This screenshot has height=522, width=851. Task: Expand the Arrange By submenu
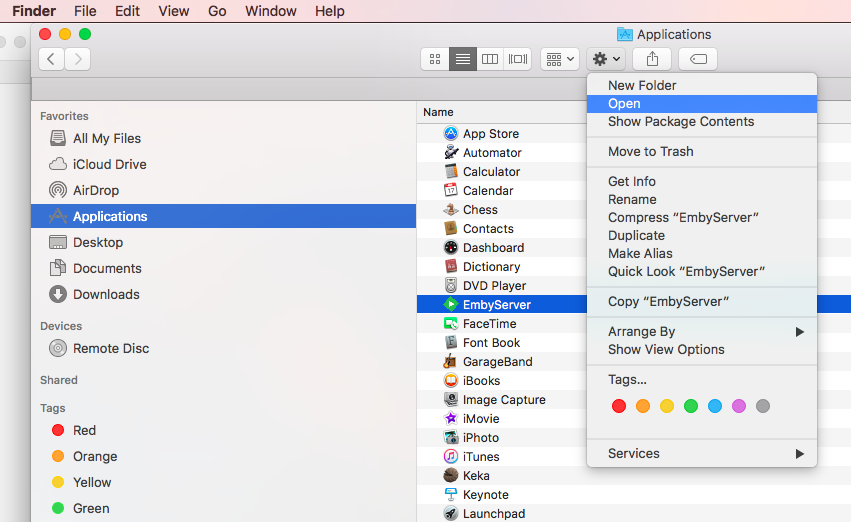tap(702, 332)
